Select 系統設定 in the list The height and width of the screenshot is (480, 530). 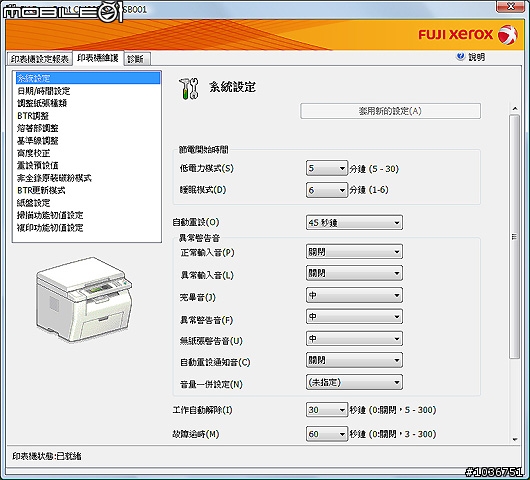coord(88,78)
